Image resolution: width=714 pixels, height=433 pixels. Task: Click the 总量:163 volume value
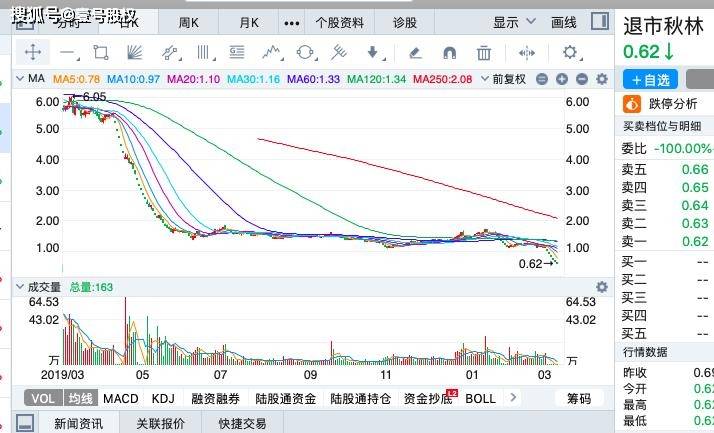tap(91, 287)
